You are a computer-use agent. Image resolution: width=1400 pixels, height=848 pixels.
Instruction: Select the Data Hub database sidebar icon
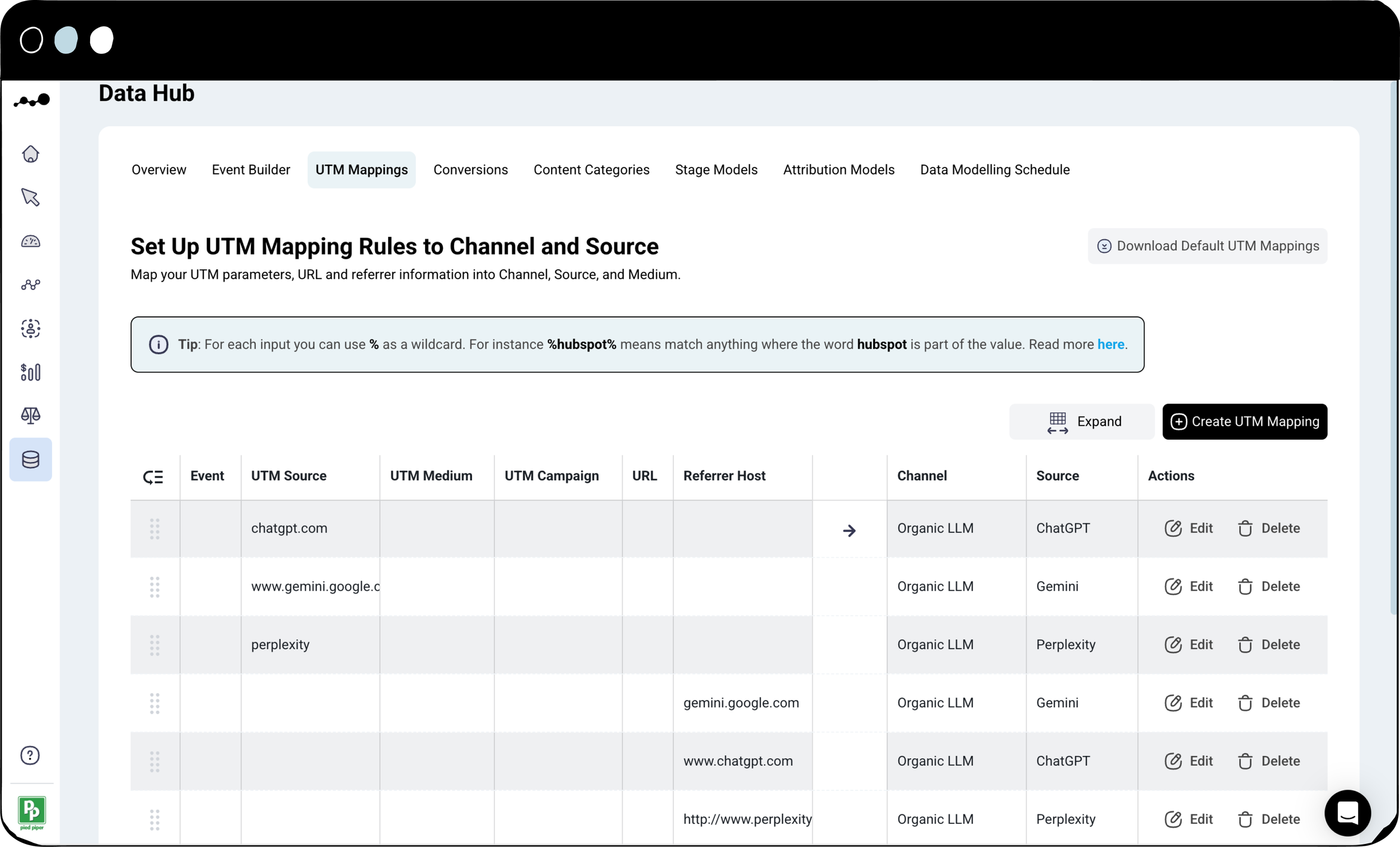[31, 460]
